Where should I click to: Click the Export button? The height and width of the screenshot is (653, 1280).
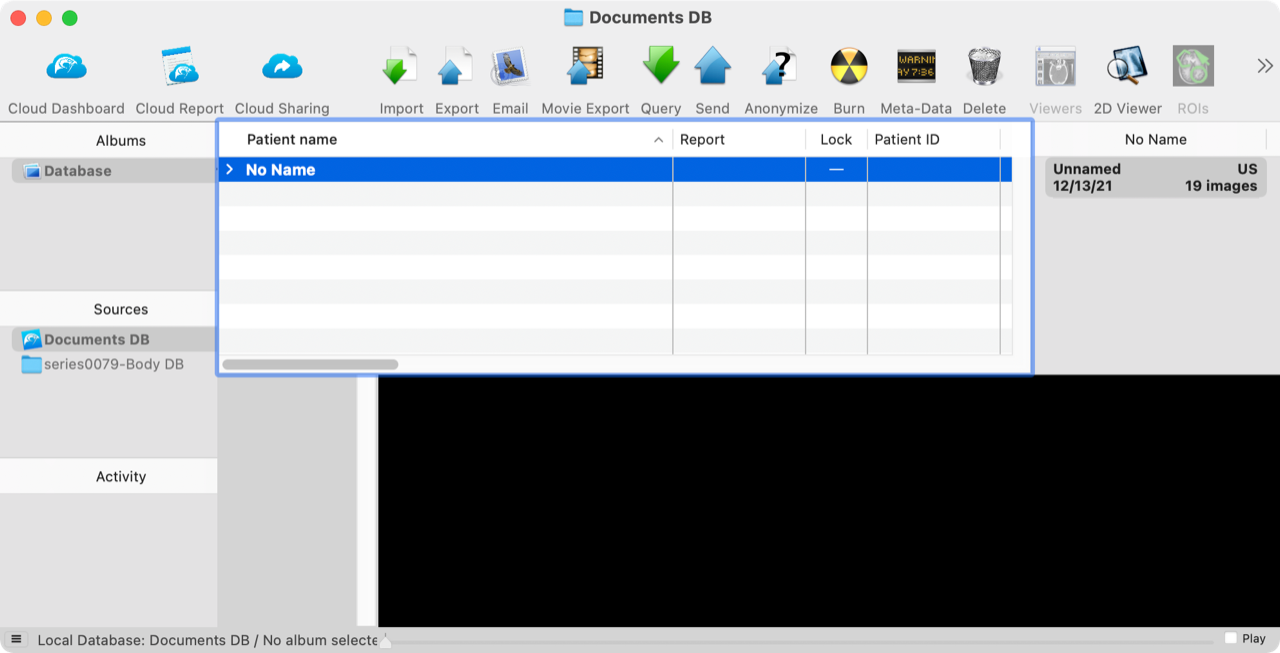[456, 70]
